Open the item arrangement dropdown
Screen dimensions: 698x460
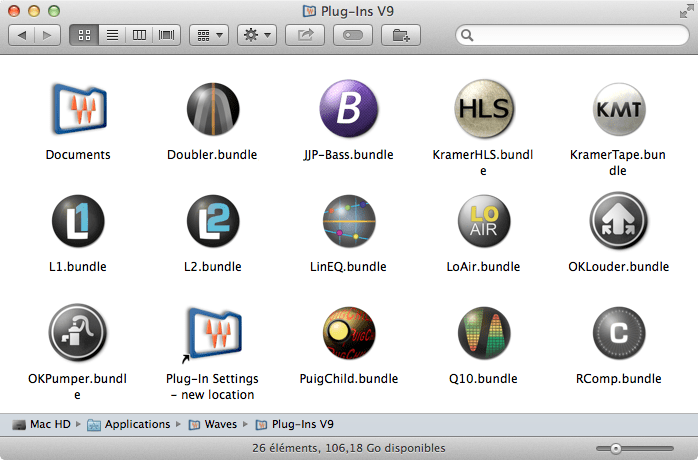208,35
